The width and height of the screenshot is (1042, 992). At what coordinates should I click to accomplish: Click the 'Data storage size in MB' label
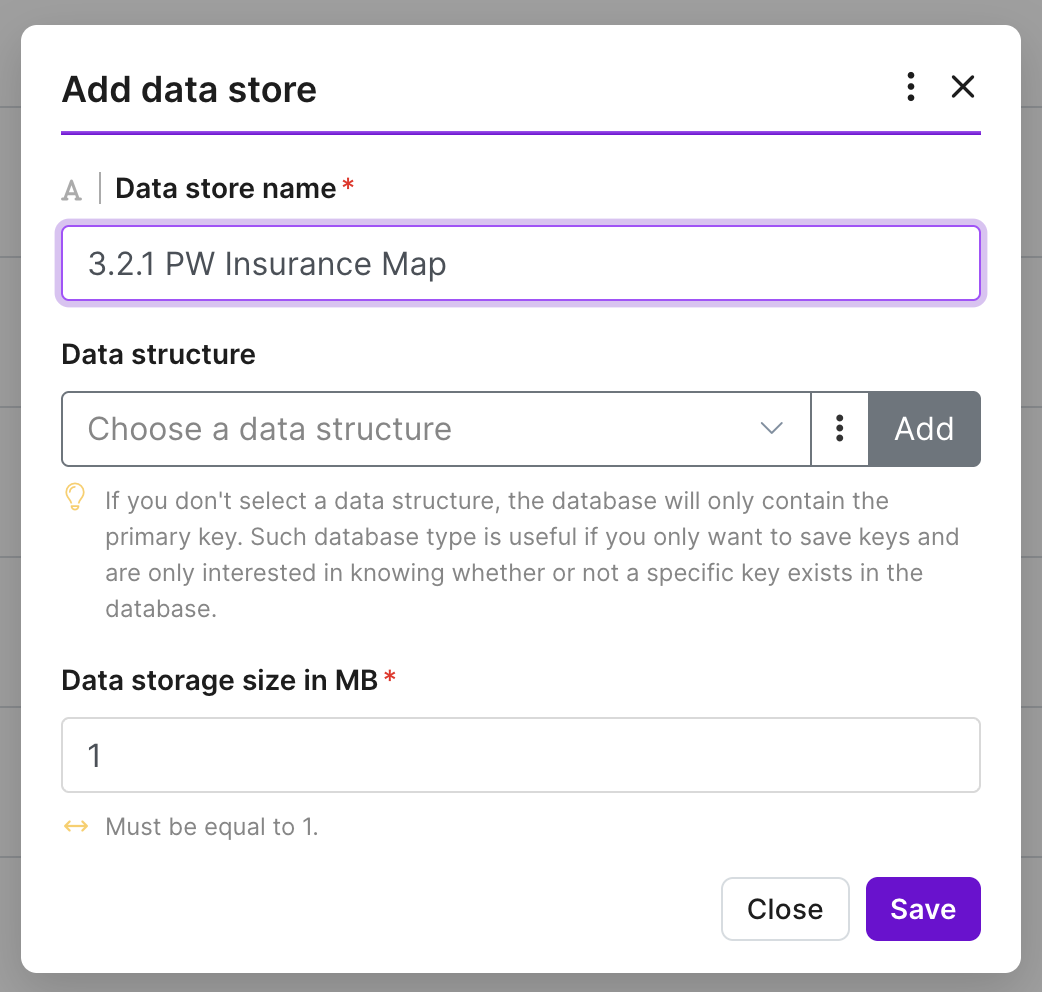point(219,680)
